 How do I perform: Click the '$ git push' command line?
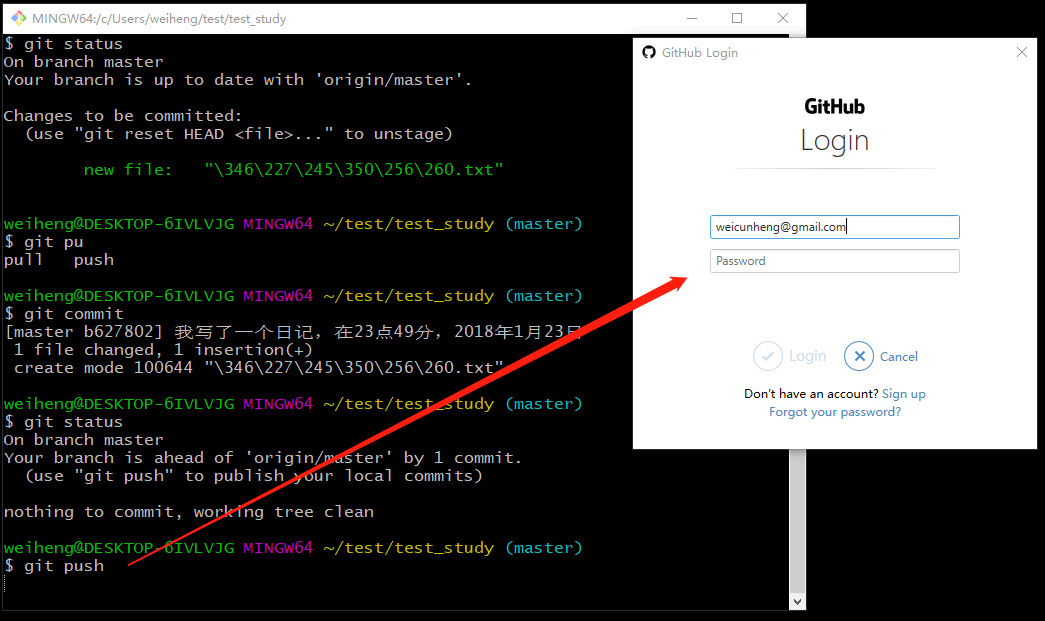[x=54, y=566]
